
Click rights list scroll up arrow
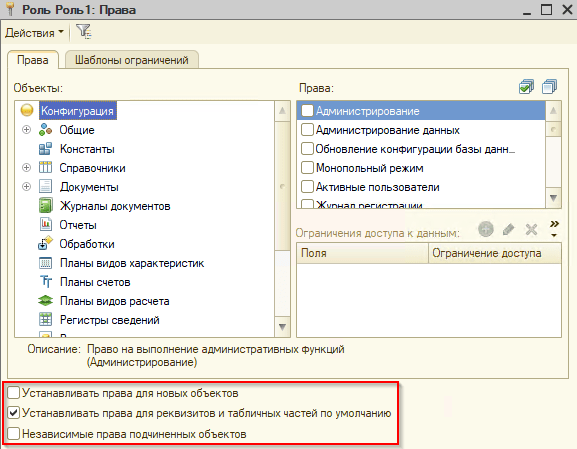coord(553,110)
